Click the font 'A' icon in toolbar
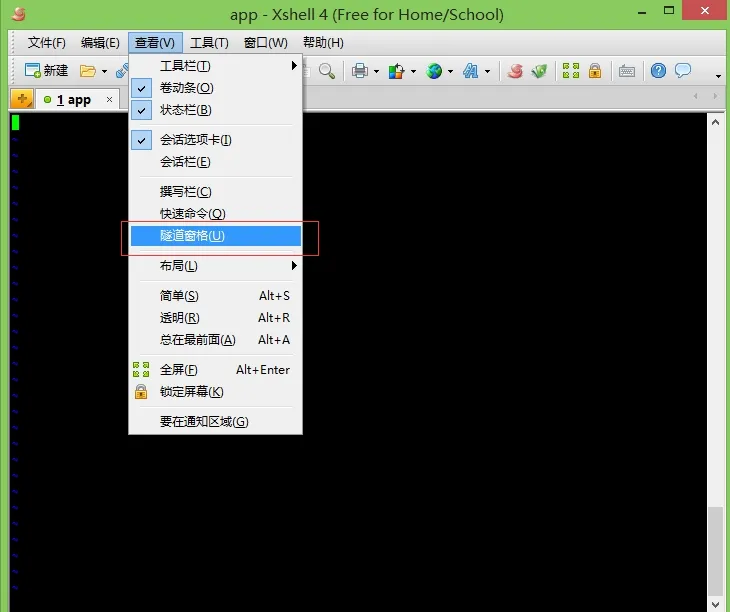 click(471, 71)
